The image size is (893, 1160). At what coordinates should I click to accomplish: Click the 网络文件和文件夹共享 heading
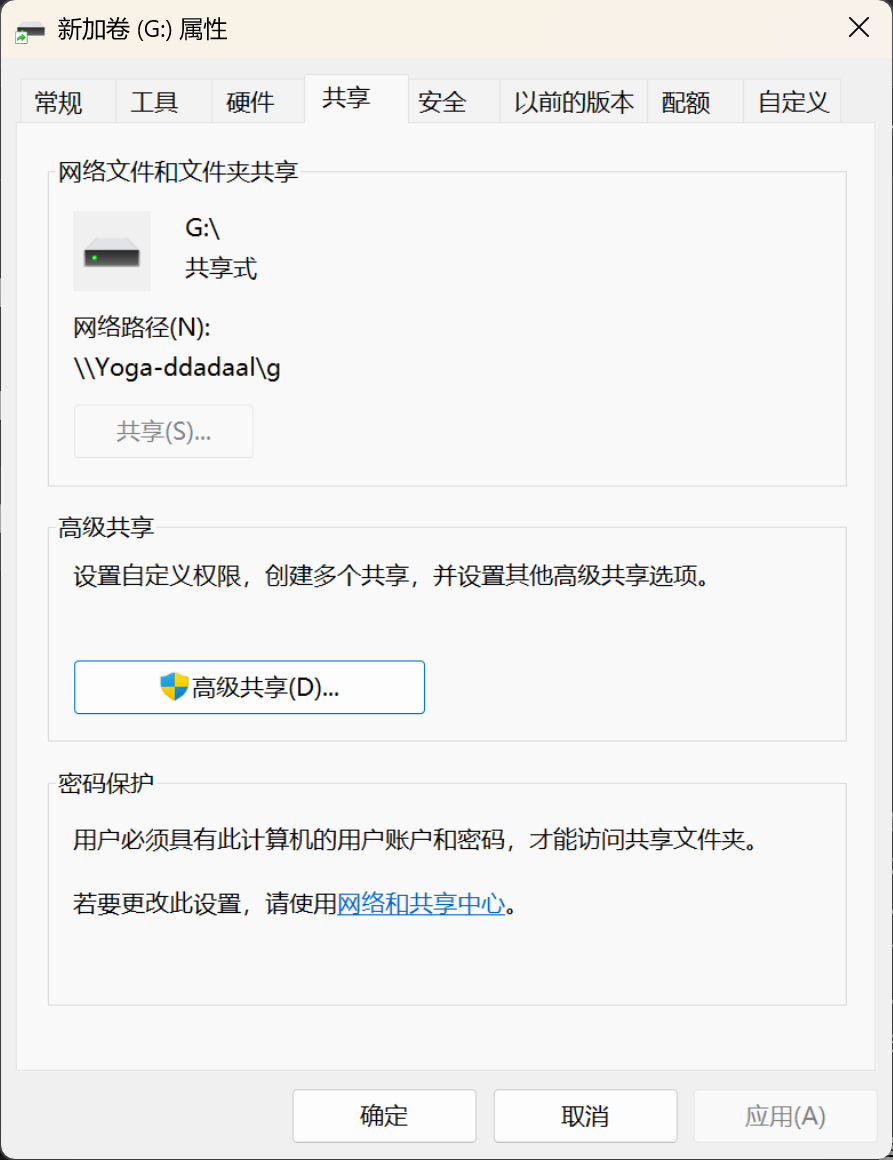[x=178, y=172]
